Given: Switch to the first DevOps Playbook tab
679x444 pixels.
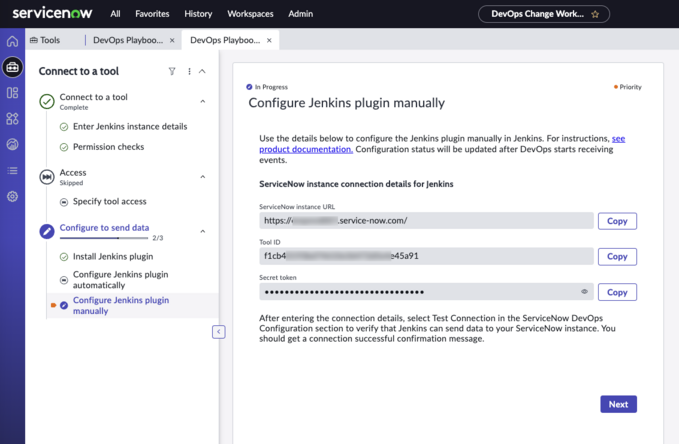Looking at the screenshot, I should 128,40.
